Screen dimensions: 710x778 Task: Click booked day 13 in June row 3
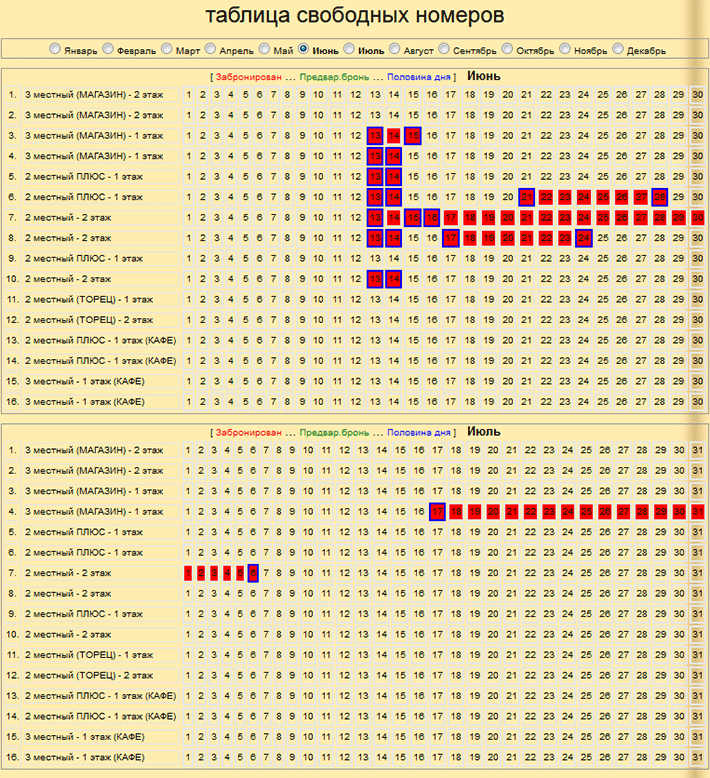click(375, 135)
